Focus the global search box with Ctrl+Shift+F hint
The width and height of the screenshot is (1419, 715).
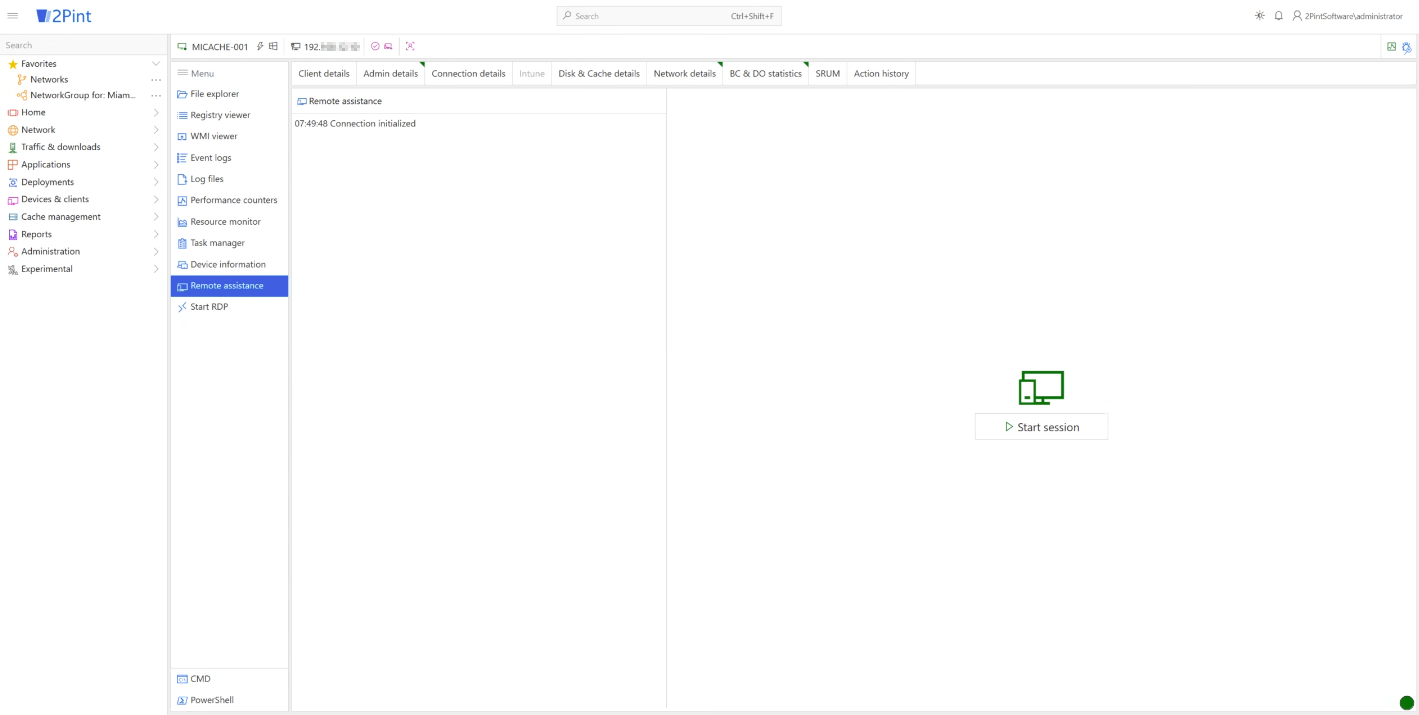tap(669, 16)
